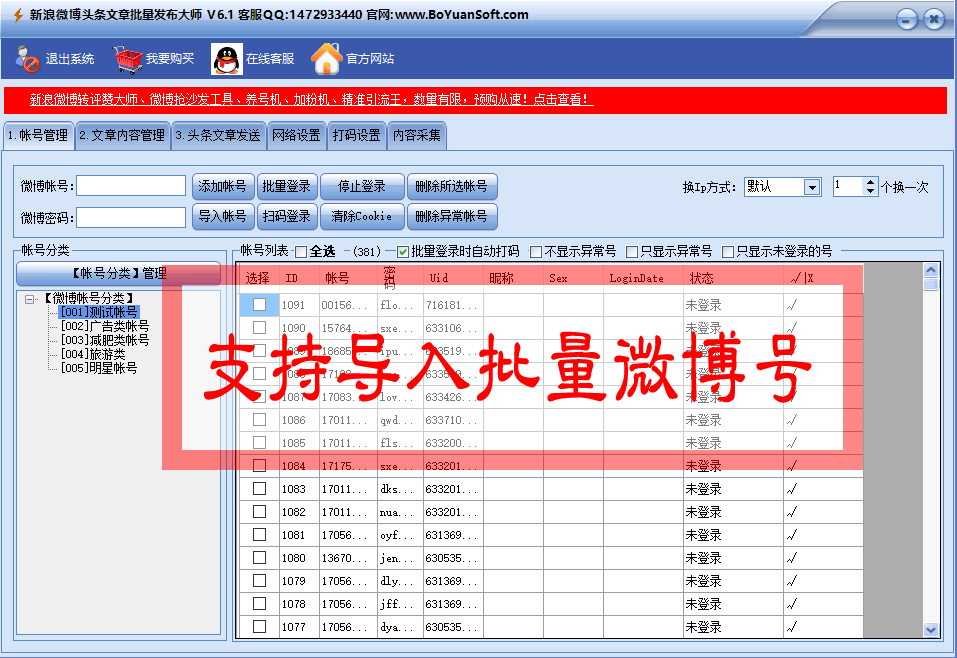Enable 不显示异常号 checkbox
Viewport: 957px width, 658px height.
[536, 251]
